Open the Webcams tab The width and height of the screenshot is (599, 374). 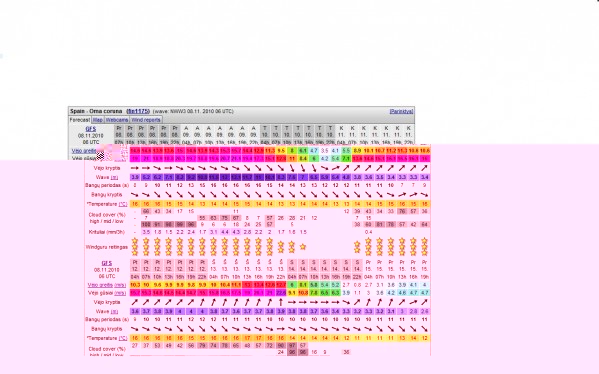(117, 120)
